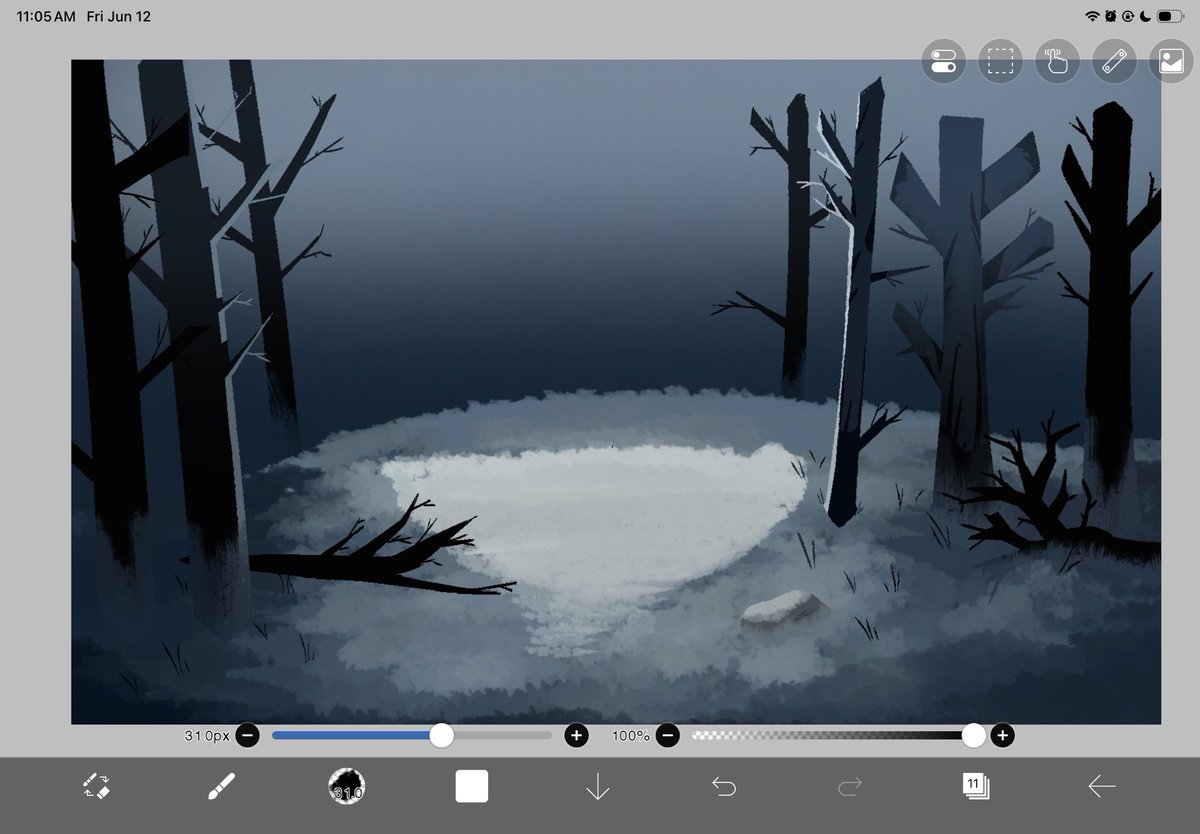Tap the Wi-Fi status icon
The image size is (1200, 834).
pos(1092,17)
